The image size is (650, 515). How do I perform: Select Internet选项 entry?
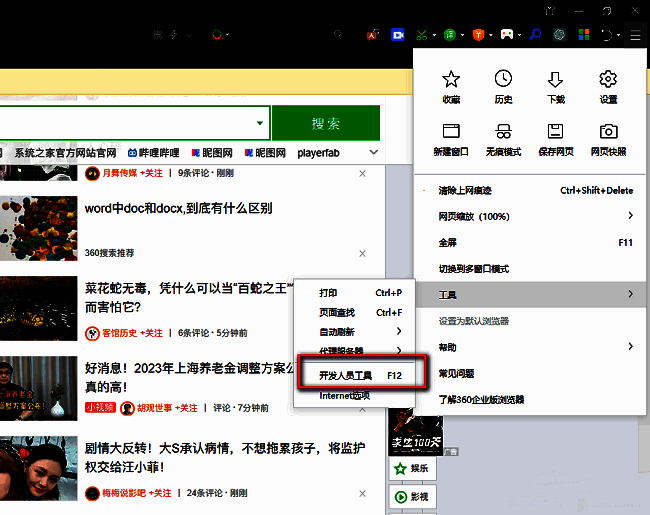tap(355, 396)
